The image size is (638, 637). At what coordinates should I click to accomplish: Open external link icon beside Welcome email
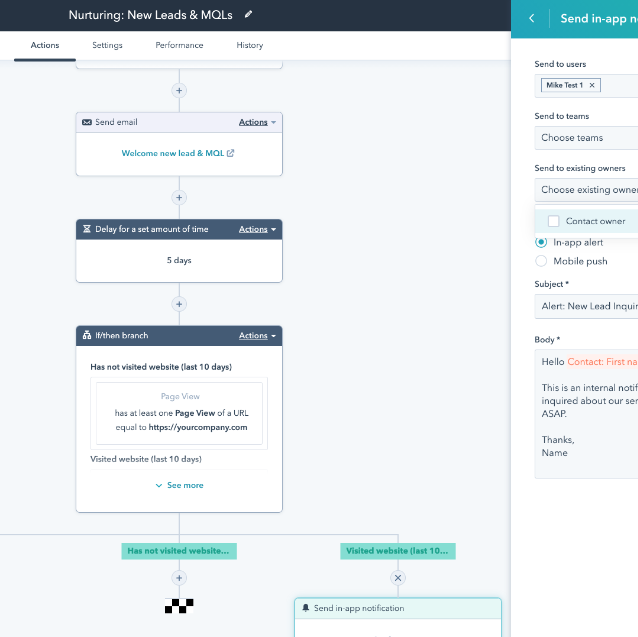pos(231,153)
